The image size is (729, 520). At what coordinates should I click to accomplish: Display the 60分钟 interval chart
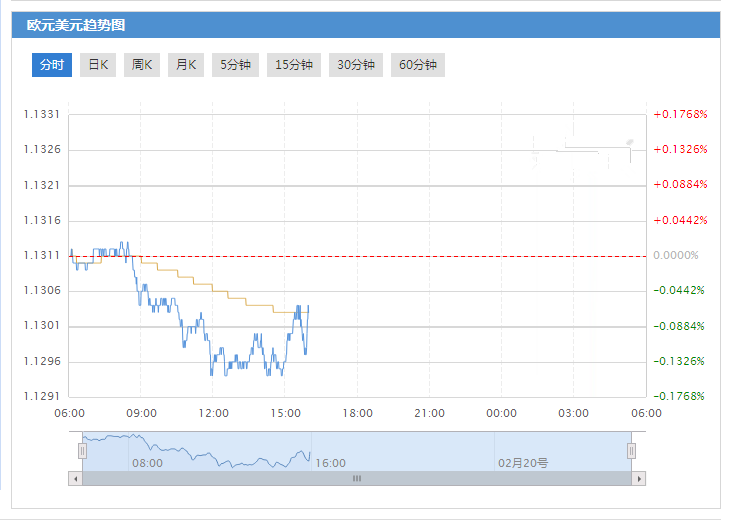click(418, 65)
